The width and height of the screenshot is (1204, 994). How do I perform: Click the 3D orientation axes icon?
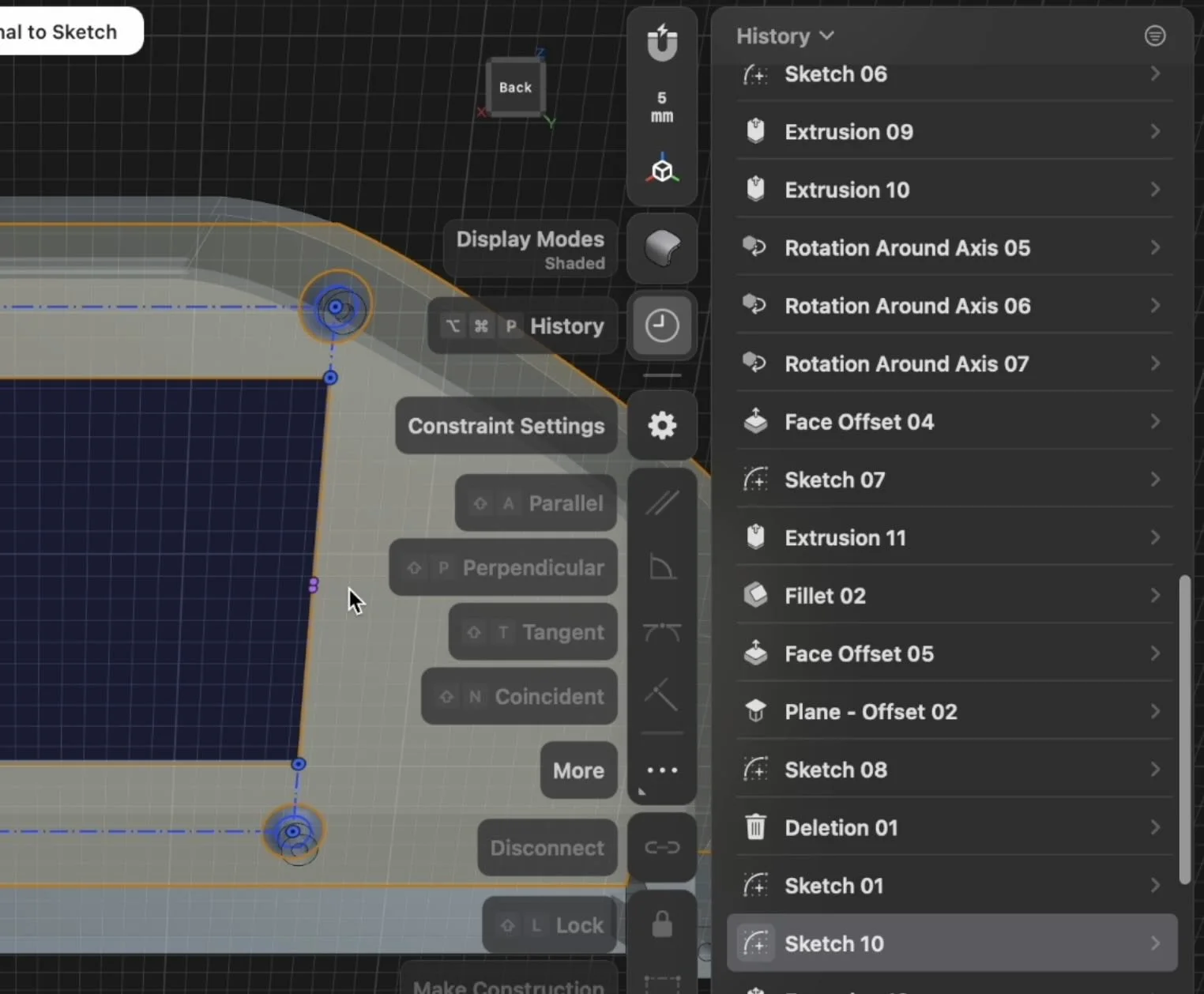click(662, 169)
